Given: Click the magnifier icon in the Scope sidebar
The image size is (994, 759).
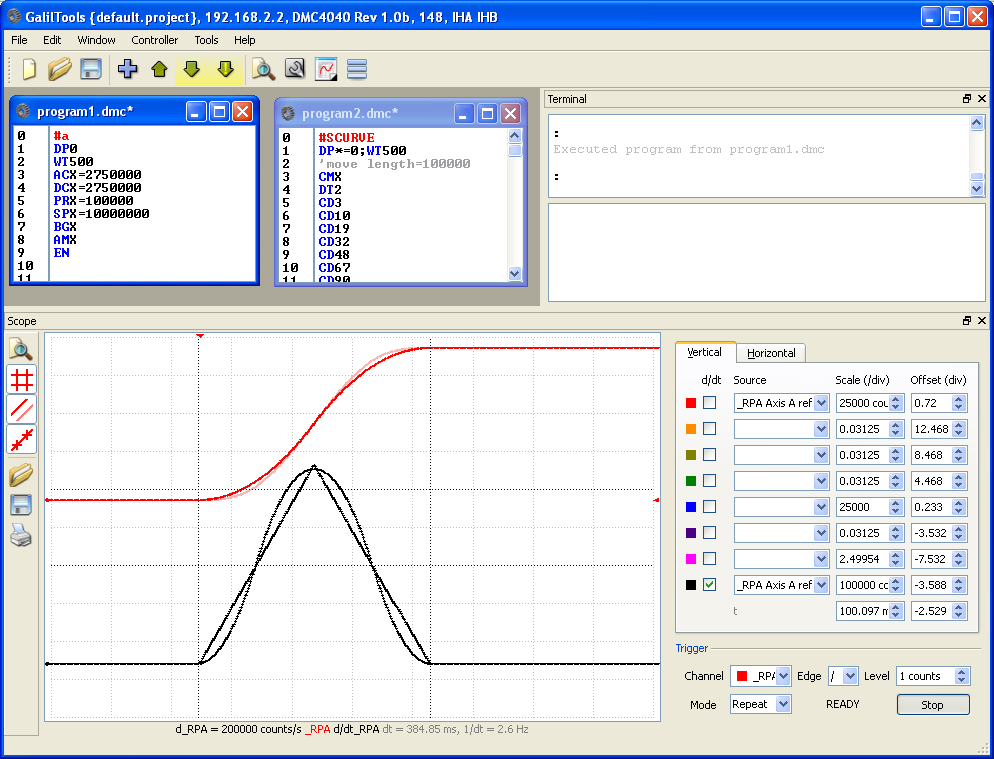Looking at the screenshot, I should (x=21, y=349).
